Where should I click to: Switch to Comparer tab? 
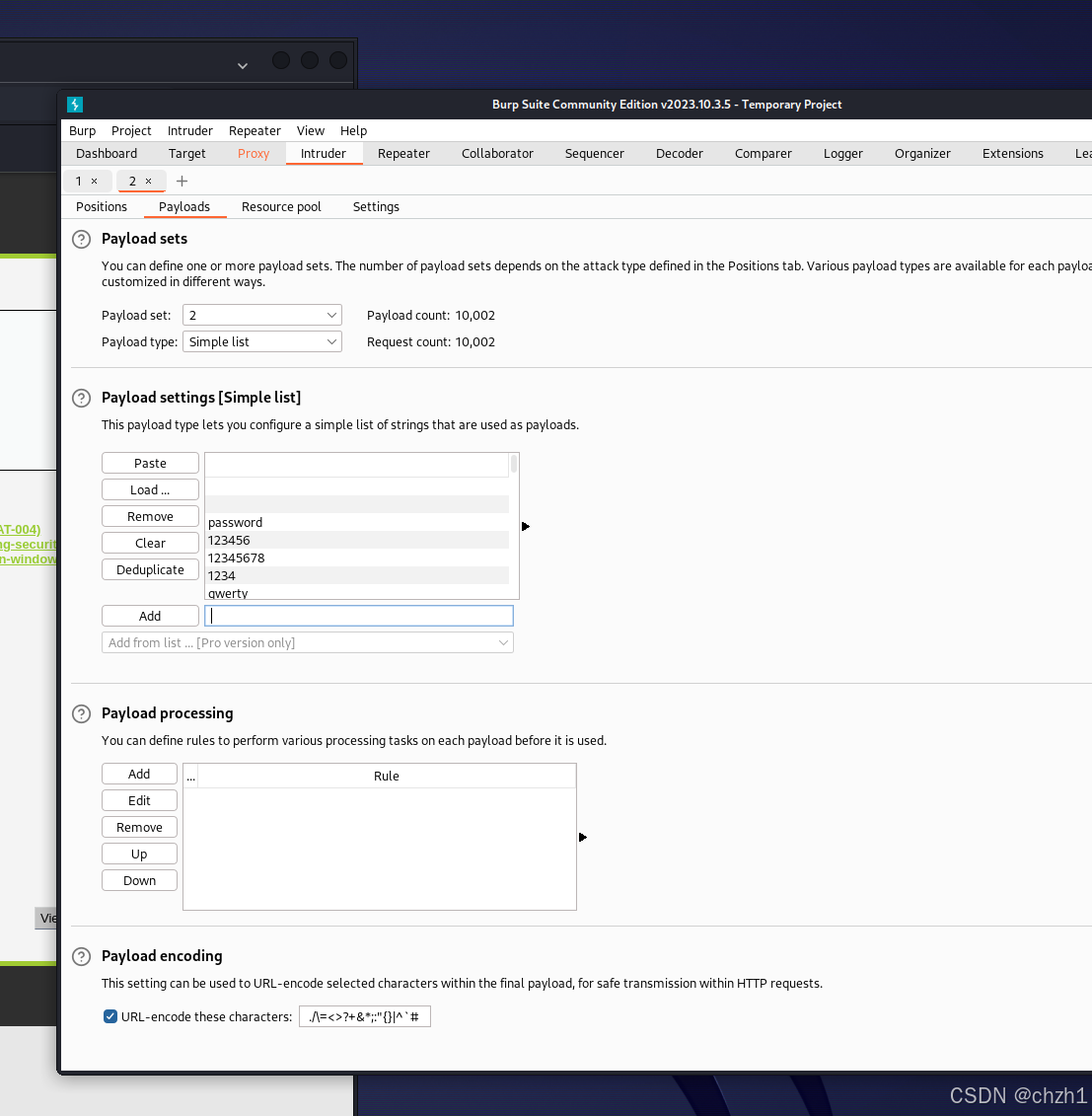click(764, 154)
